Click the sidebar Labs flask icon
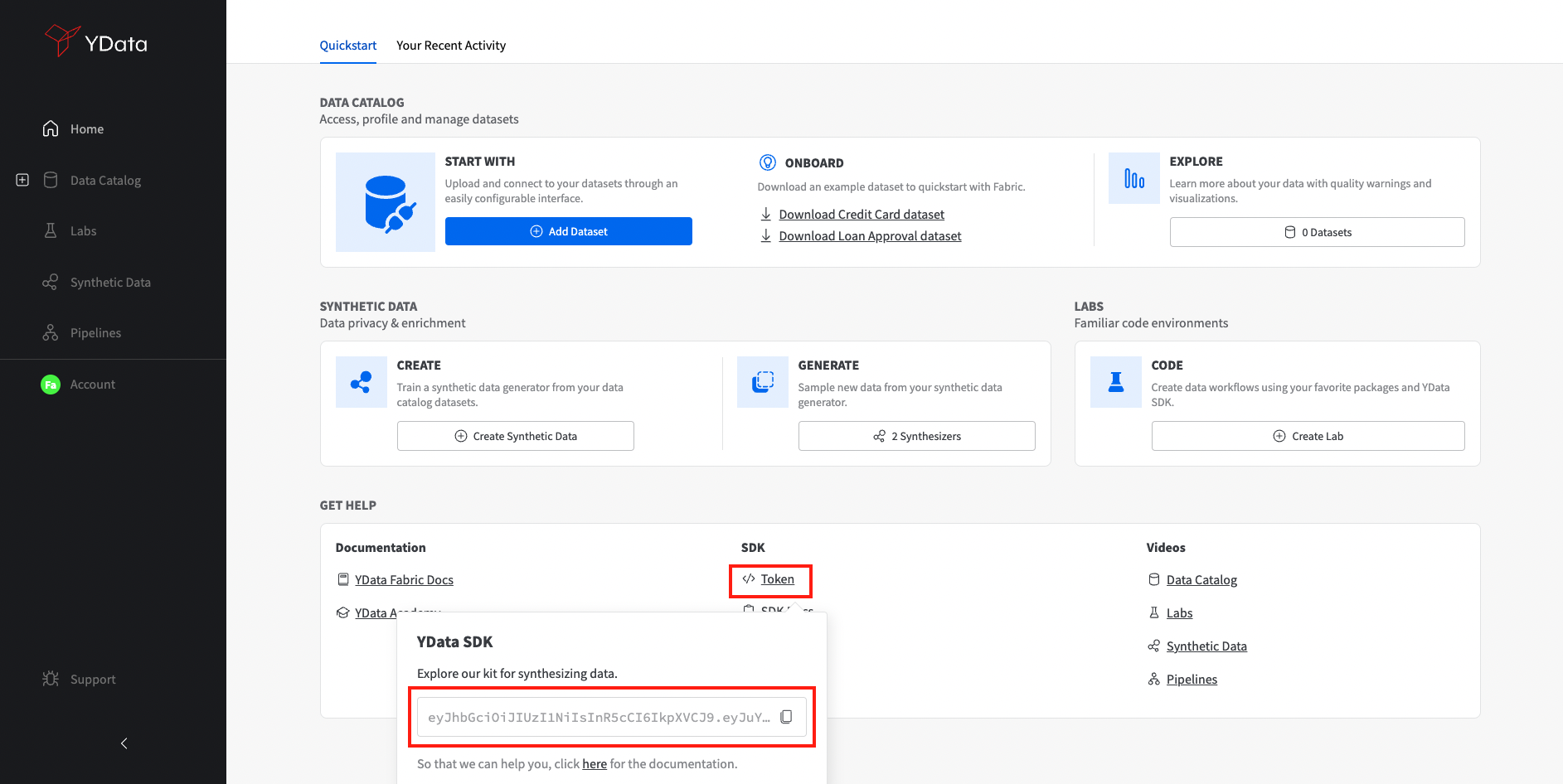 click(51, 230)
